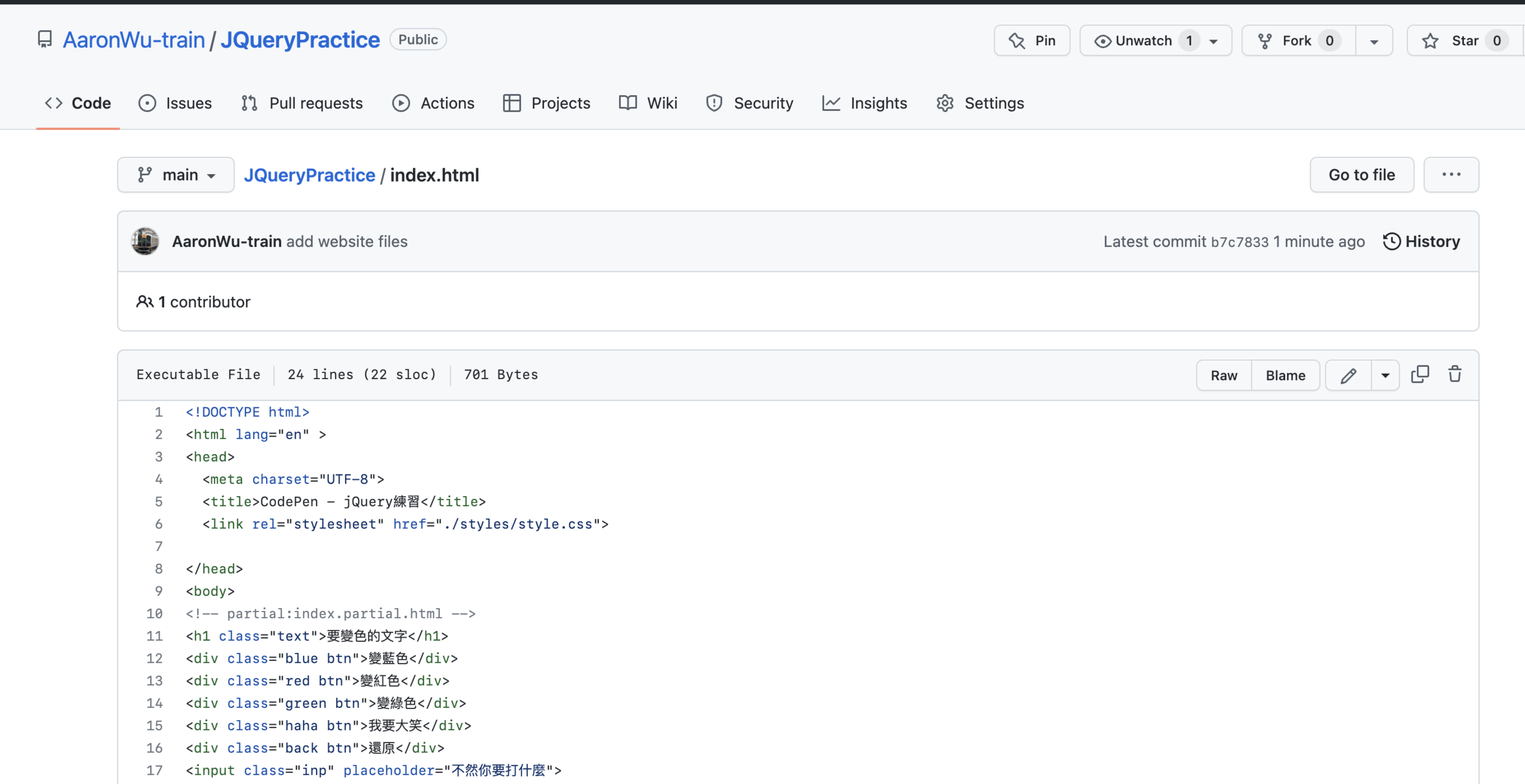Edit the file with the pencil icon
This screenshot has width=1525, height=784.
tap(1348, 376)
